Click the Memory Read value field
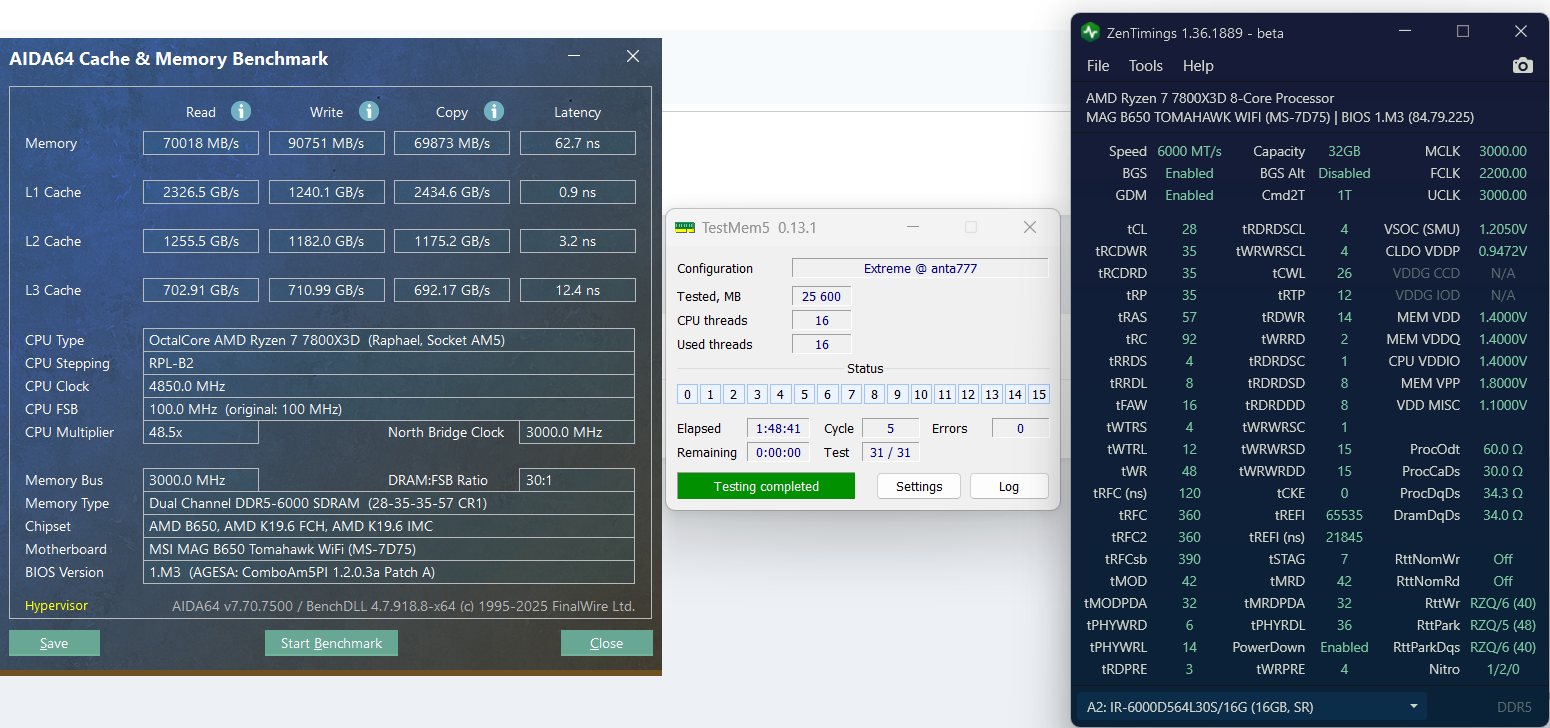Viewport: 1550px width, 728px height. (200, 143)
